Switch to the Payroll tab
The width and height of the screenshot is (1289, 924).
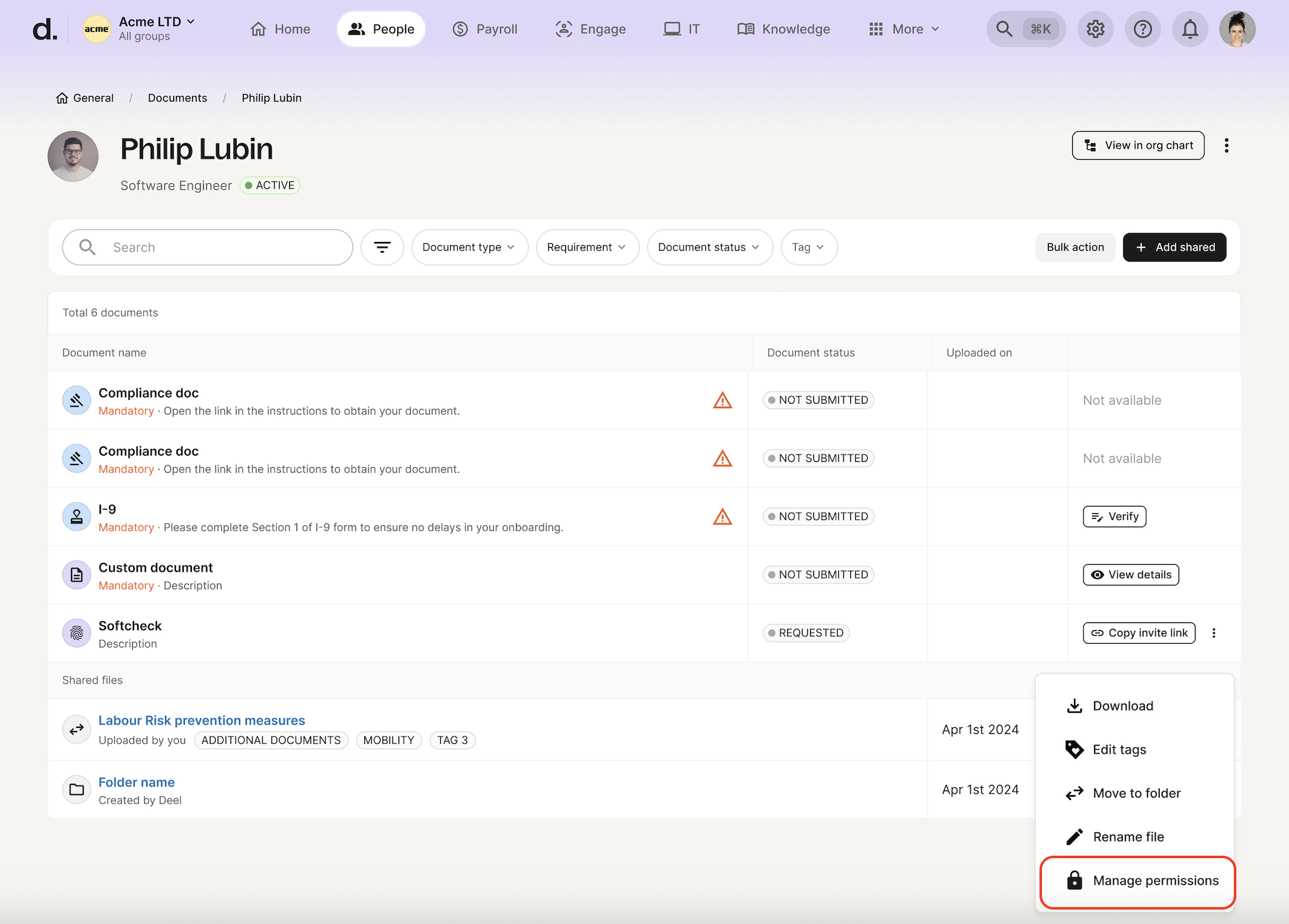[485, 29]
